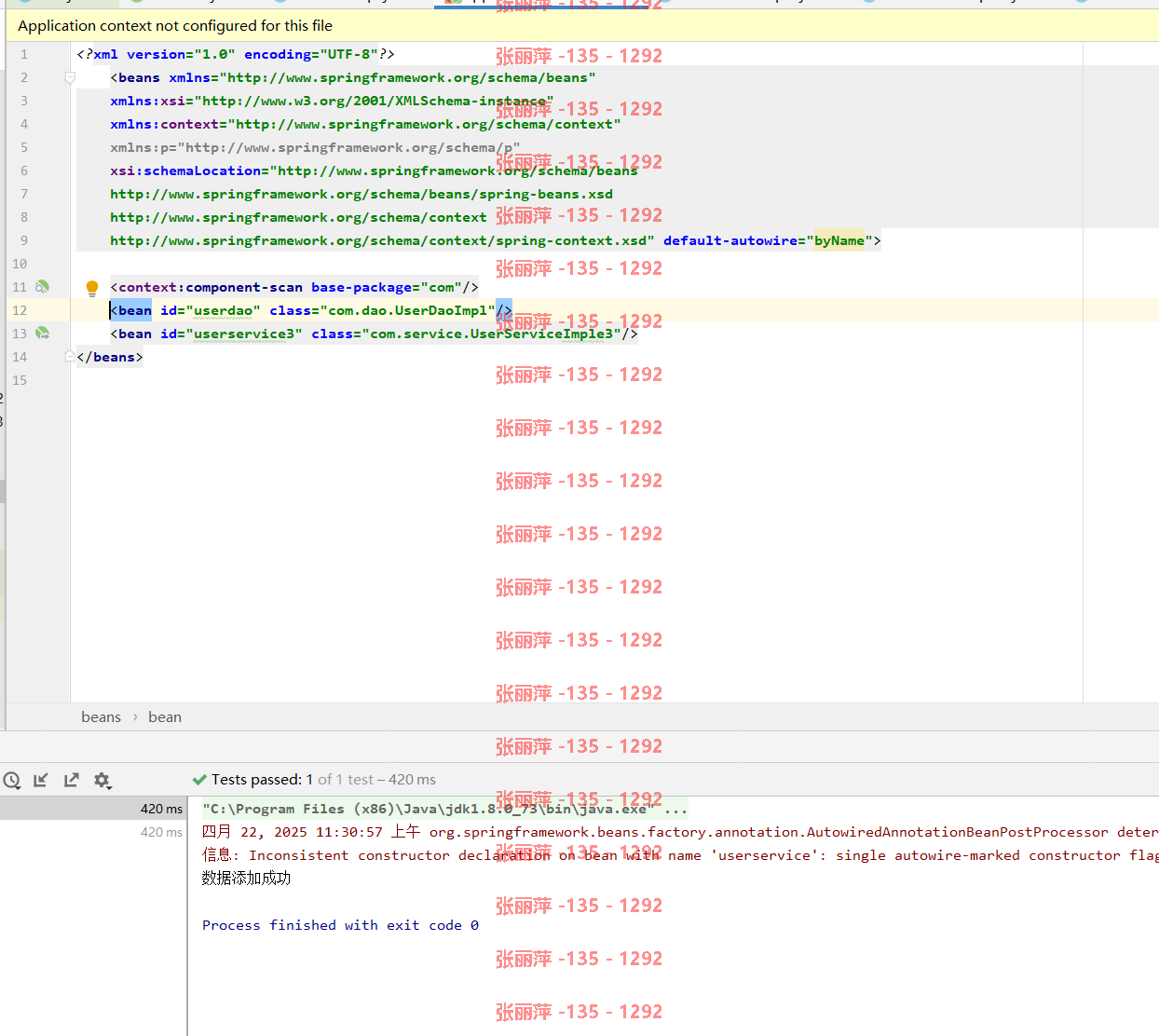
Task: Click the xmlns:context attribute line
Action: [x=365, y=125]
